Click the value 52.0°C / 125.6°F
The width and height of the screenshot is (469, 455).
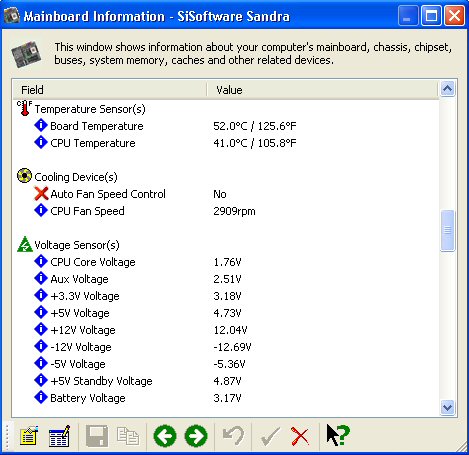point(255,126)
